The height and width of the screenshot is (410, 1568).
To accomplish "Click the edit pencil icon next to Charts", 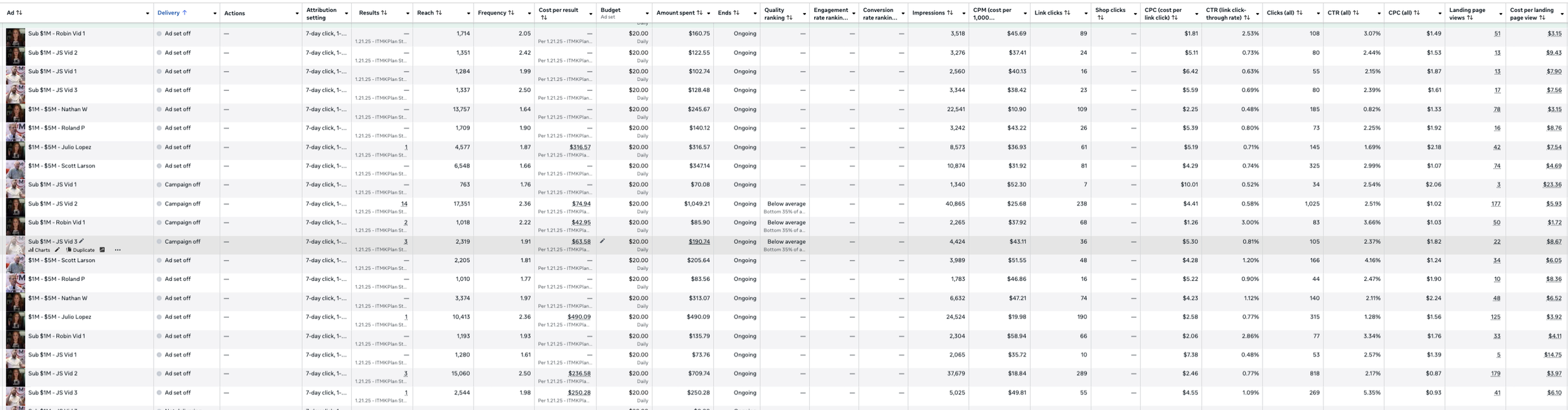I will (57, 250).
